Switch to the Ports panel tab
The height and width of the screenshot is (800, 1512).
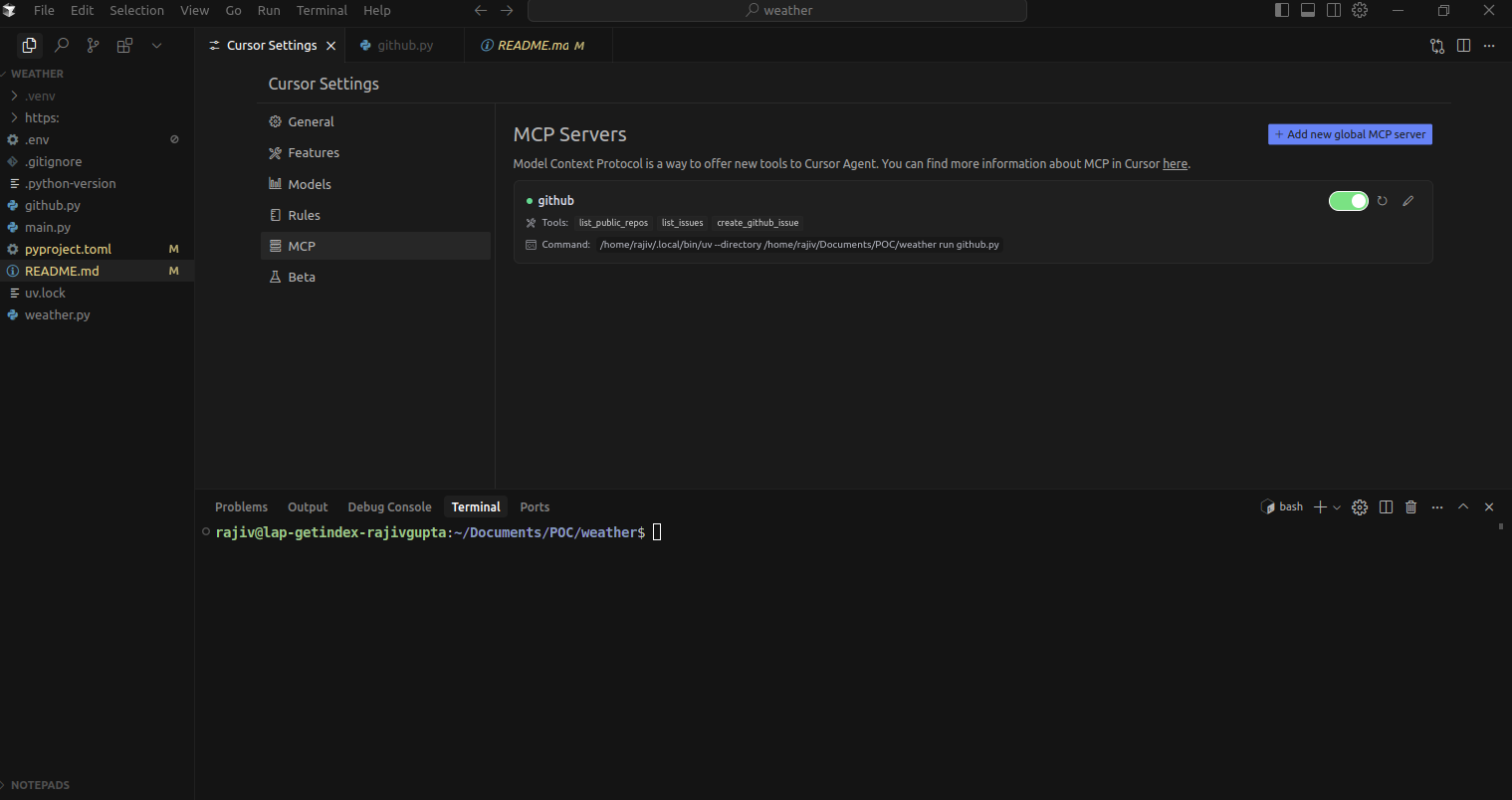(535, 506)
